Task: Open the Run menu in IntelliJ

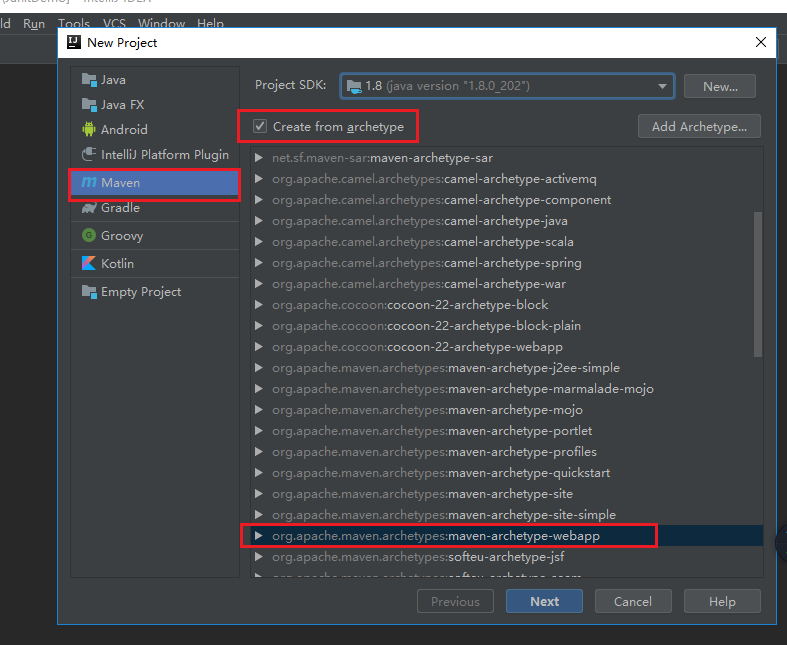Action: [34, 24]
